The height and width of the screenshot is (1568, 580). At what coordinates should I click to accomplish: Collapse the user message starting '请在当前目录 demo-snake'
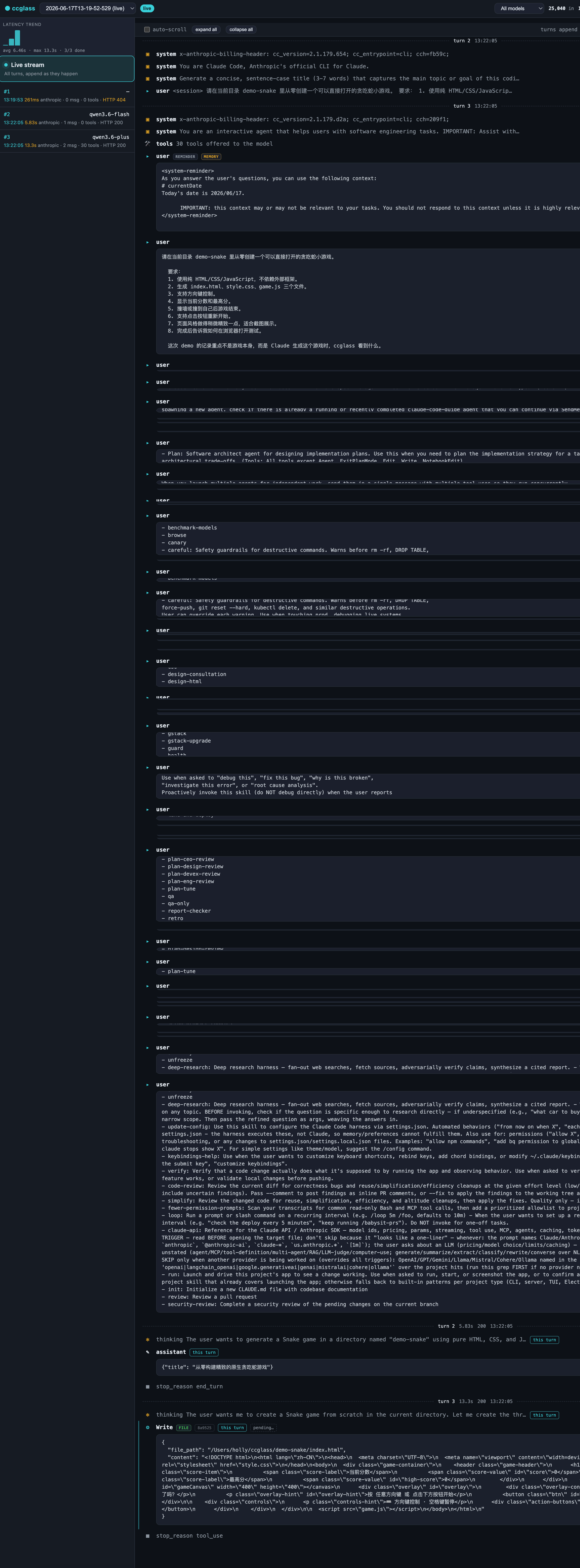tap(147, 242)
